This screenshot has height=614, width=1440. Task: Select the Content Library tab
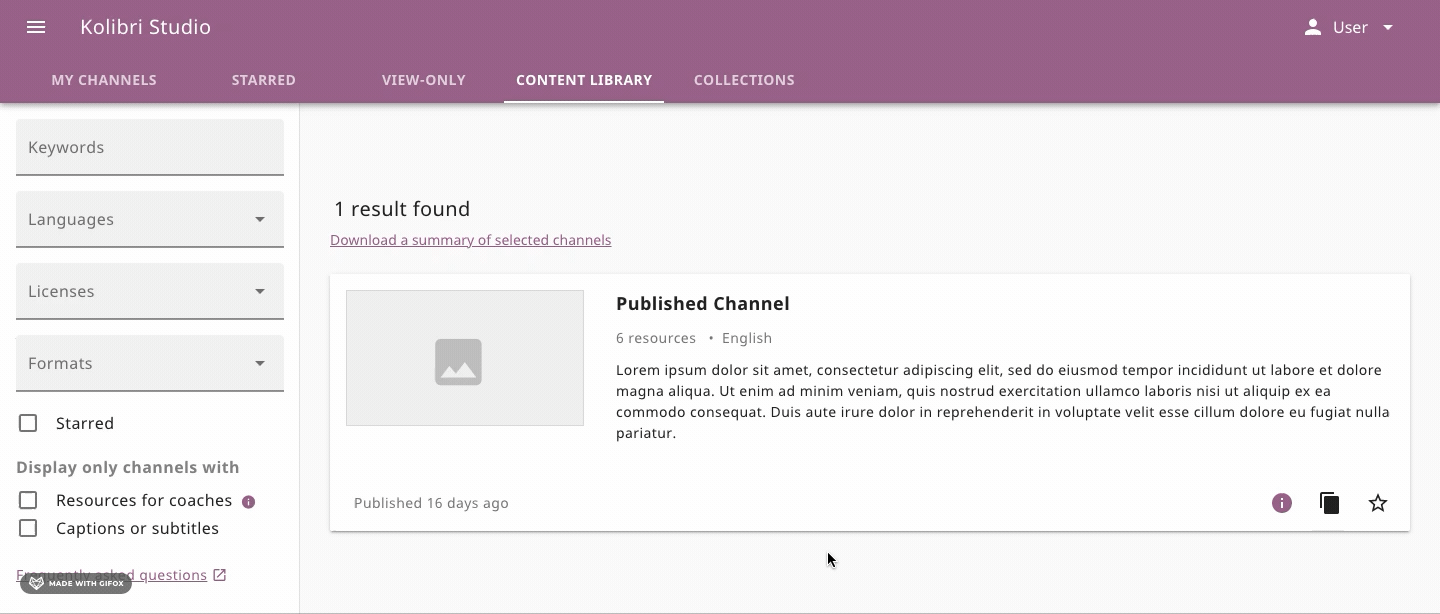584,80
